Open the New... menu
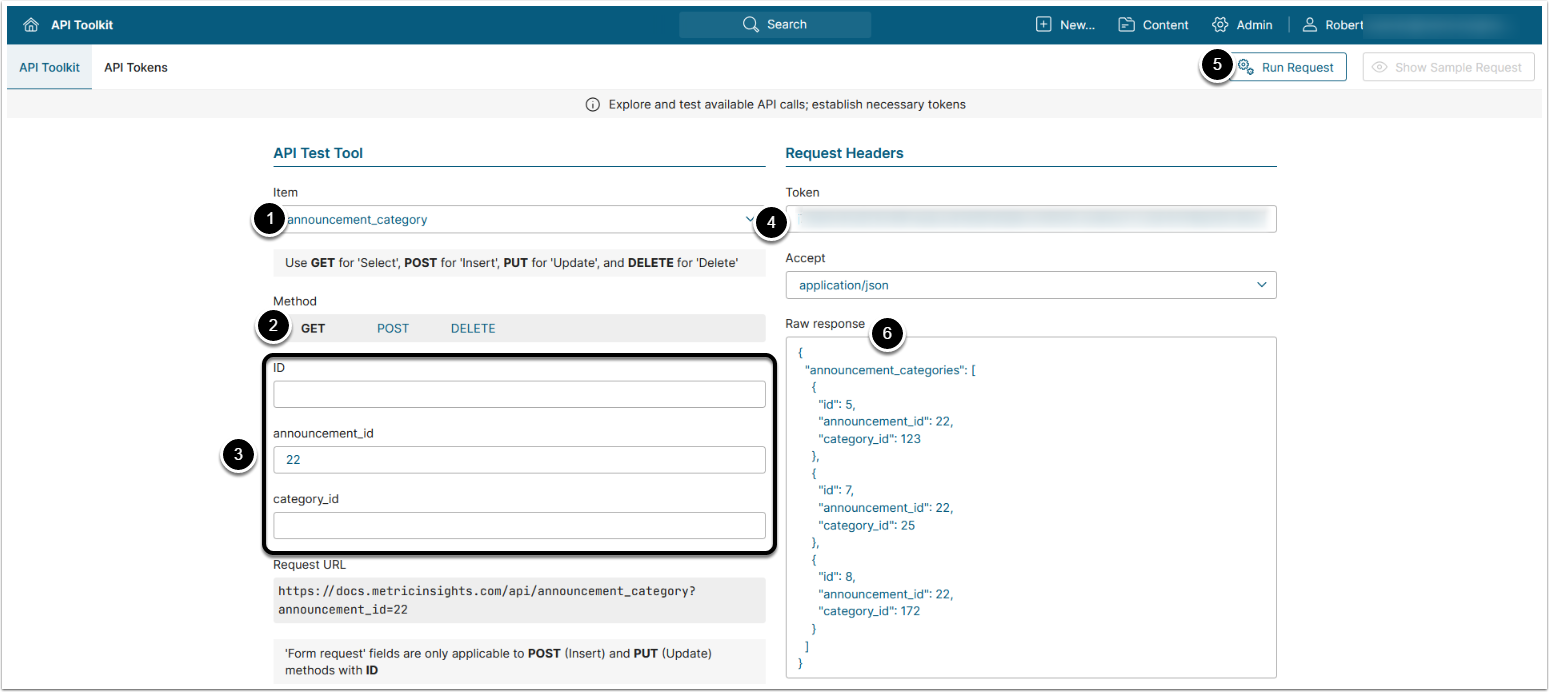1549x692 pixels. coord(1065,25)
